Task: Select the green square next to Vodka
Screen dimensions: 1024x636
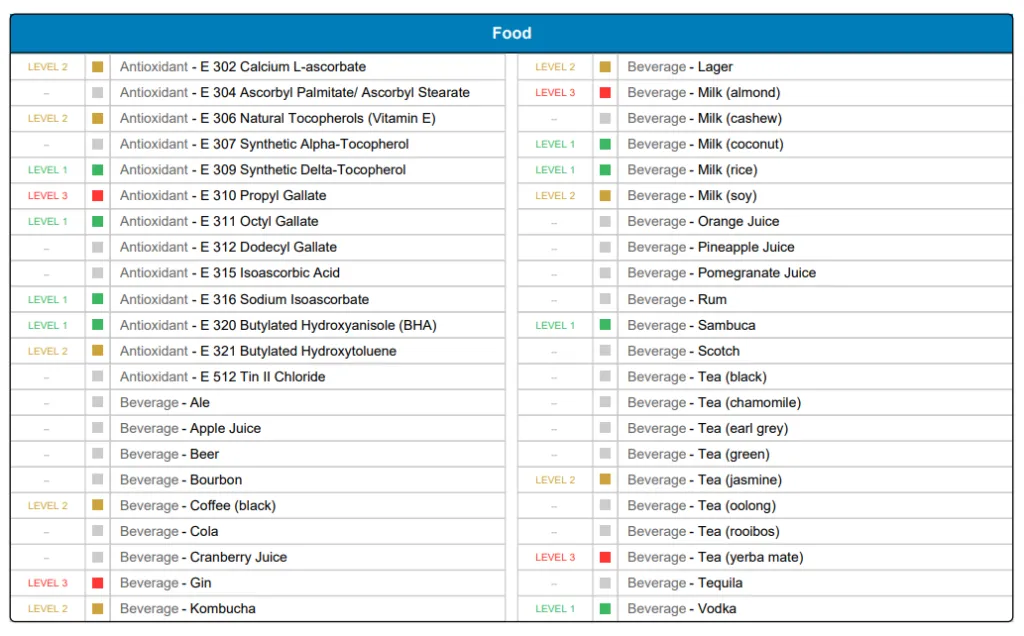Action: pos(605,608)
